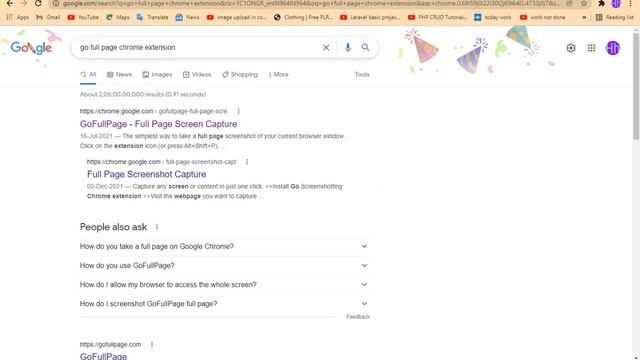Open options for the full-page-screenshot-capt result
The image size is (640, 360).
(x=247, y=162)
